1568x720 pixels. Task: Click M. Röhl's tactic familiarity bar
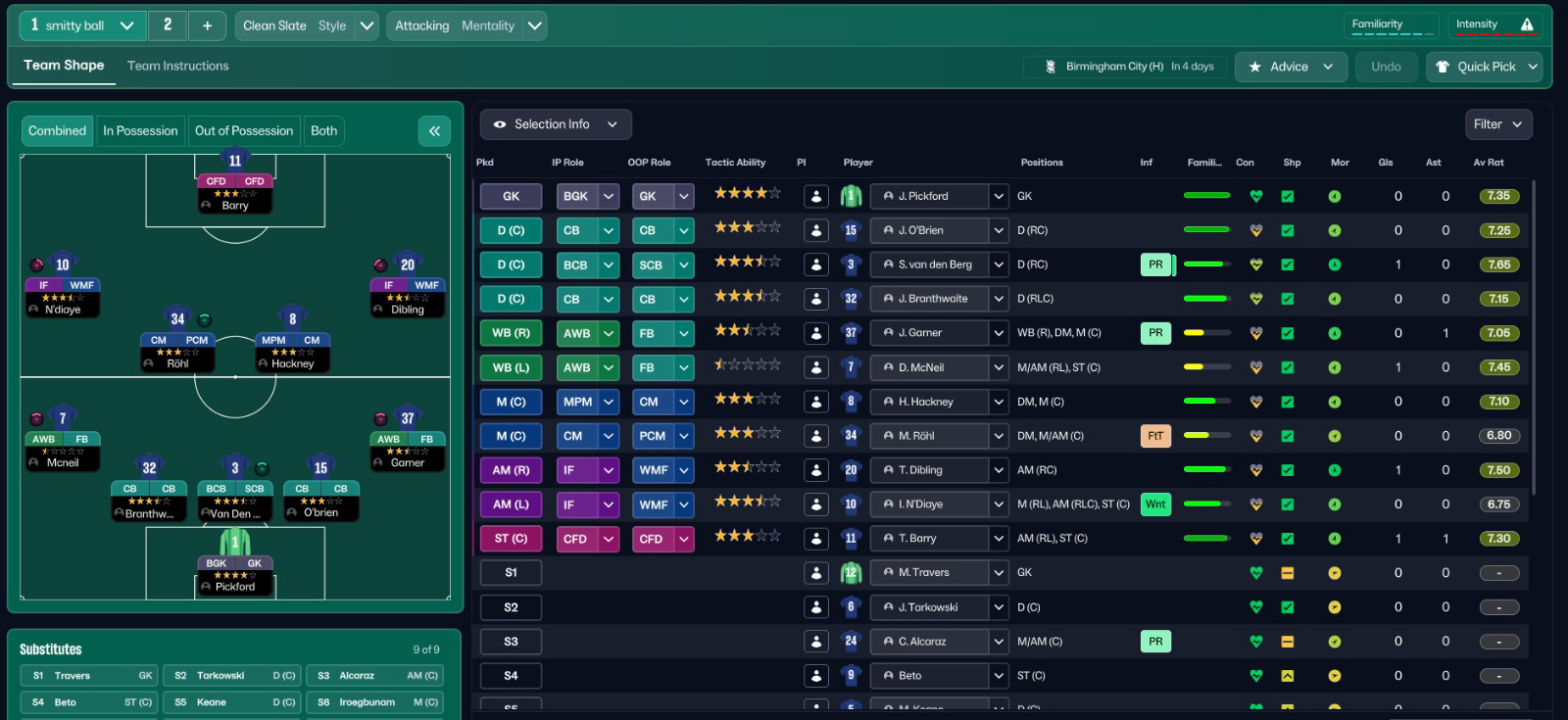pyautogui.click(x=1206, y=436)
